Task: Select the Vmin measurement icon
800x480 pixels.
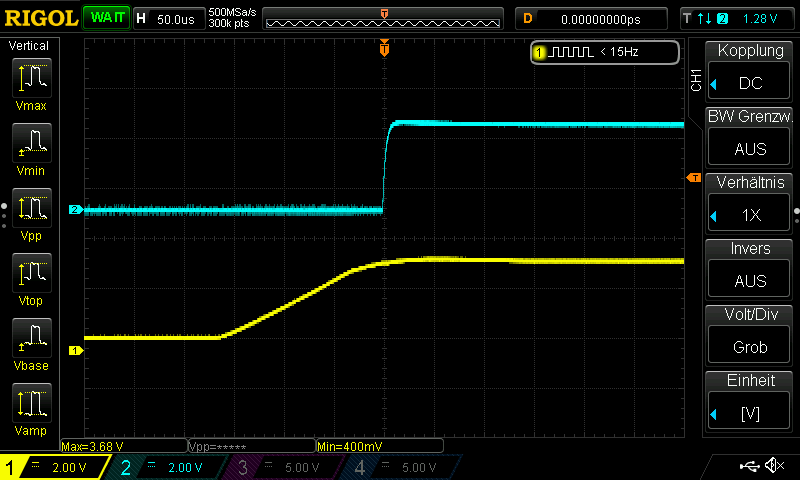Action: click(x=32, y=143)
